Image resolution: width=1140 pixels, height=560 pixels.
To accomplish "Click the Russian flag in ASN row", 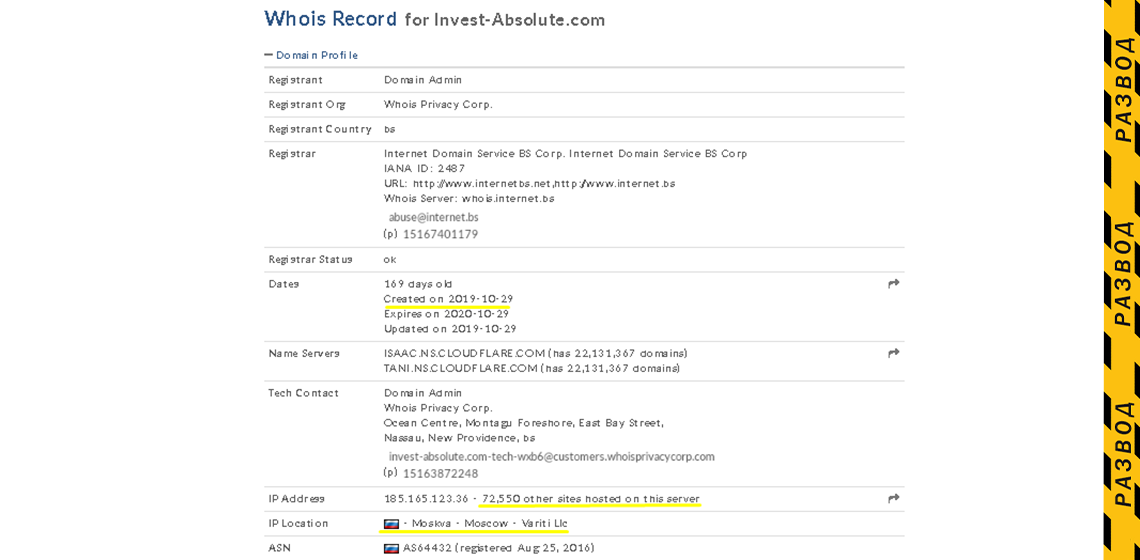I will [390, 548].
